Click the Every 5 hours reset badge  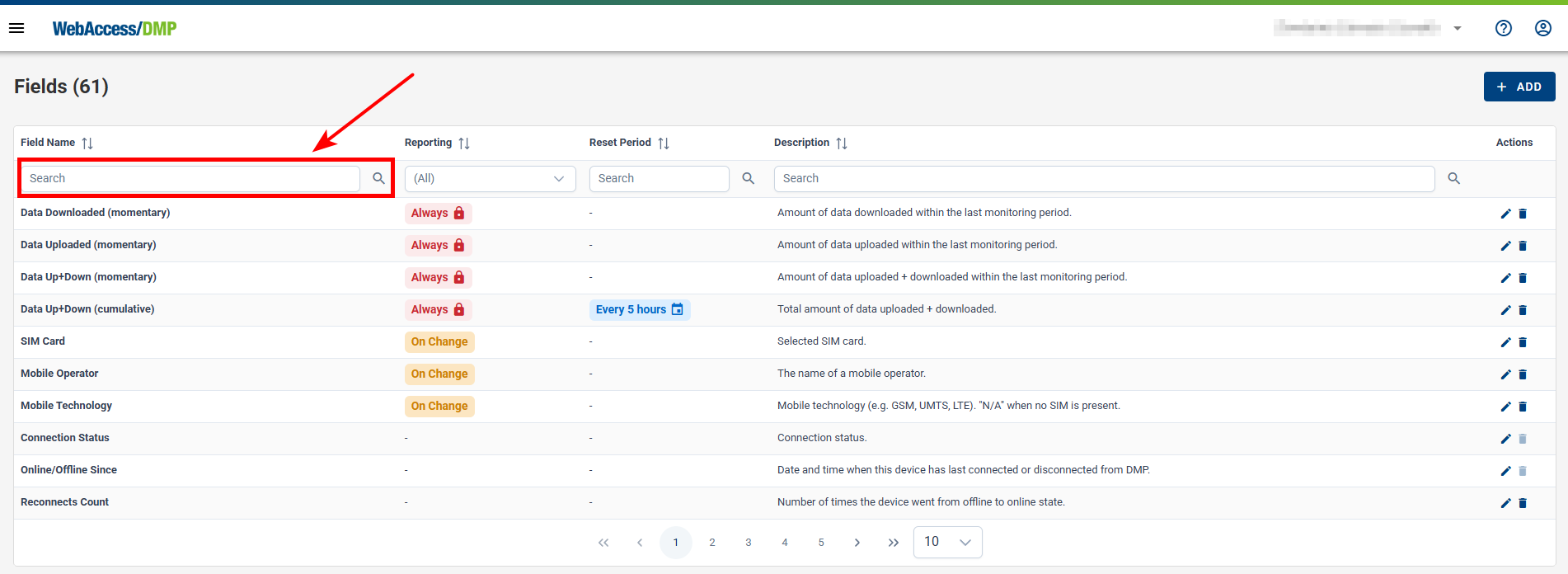(639, 310)
